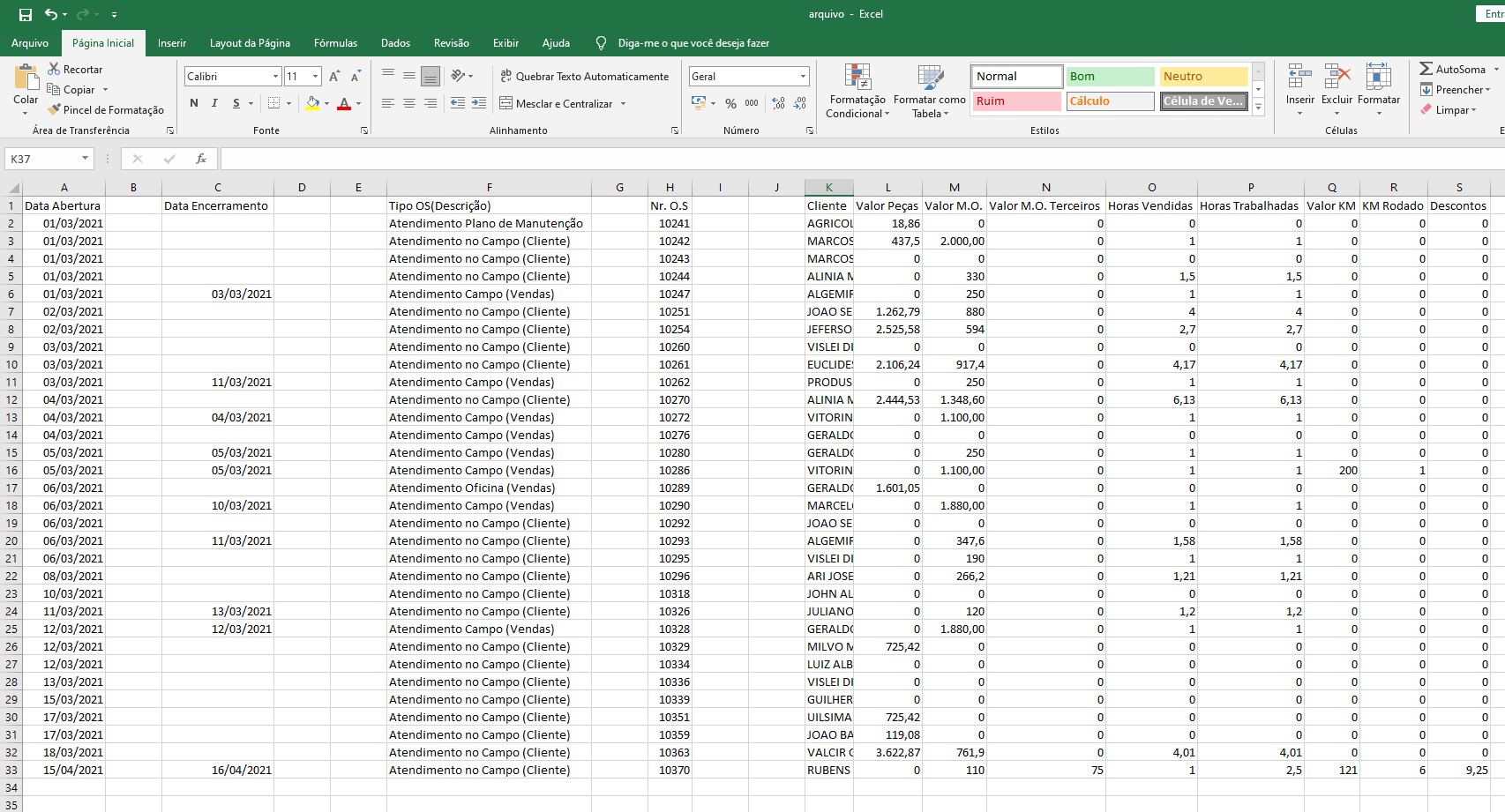Toggle Quebrar Texto Automaticamente
The height and width of the screenshot is (812, 1505).
click(585, 77)
